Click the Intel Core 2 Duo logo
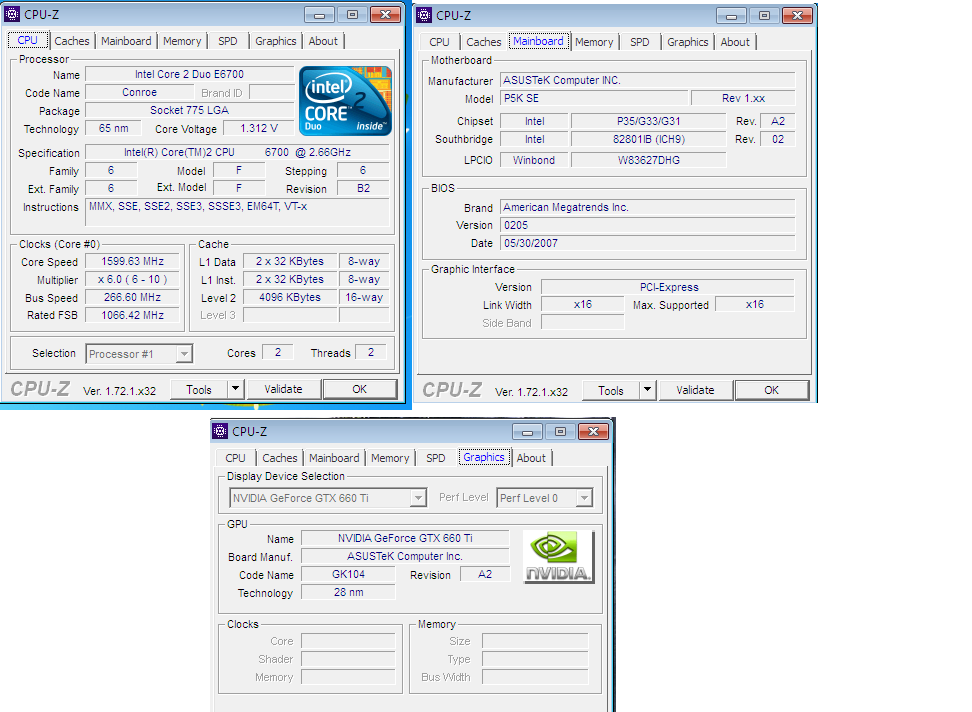This screenshot has height=712, width=972. (x=345, y=101)
